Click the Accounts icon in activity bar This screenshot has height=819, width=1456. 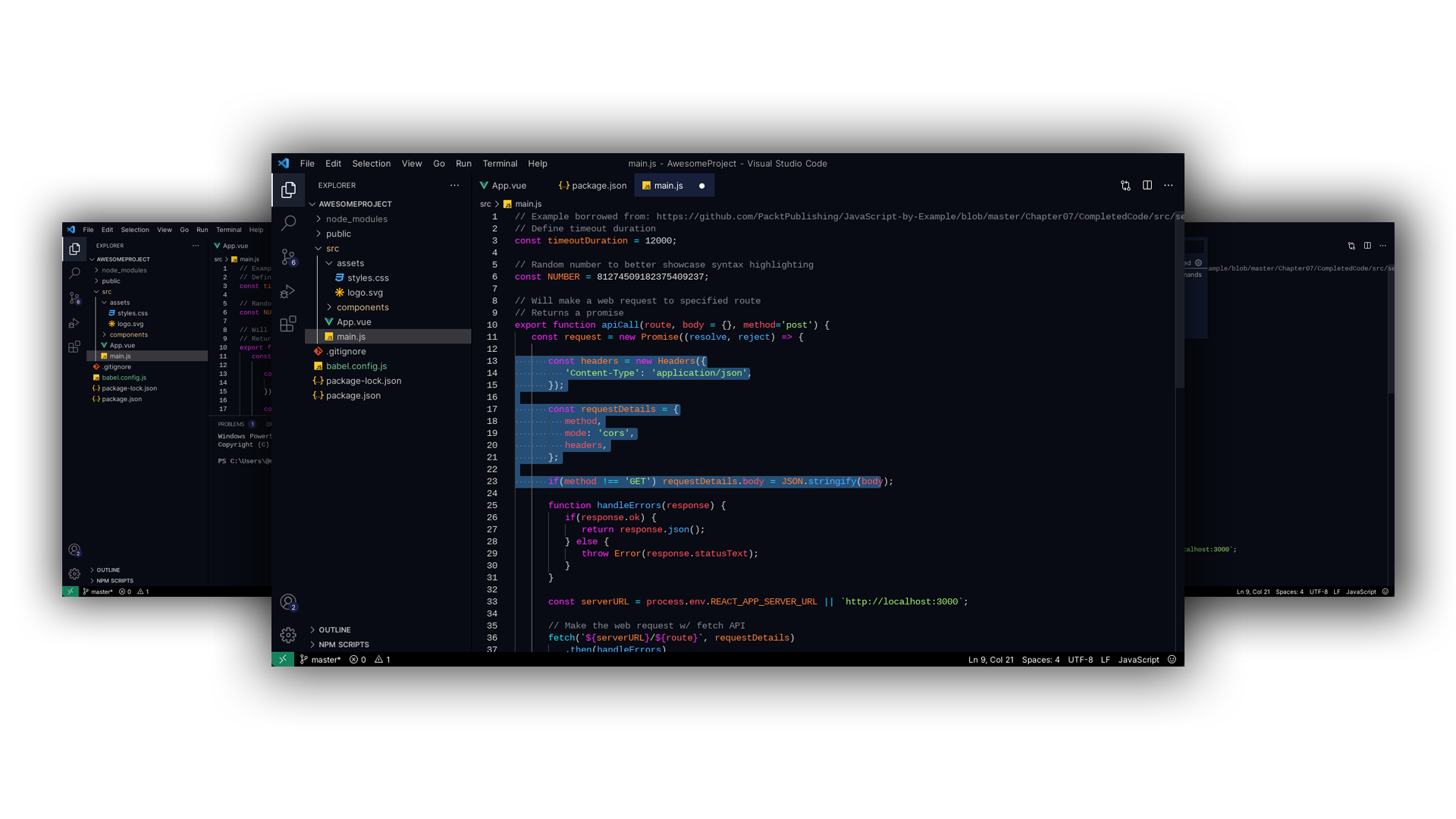[x=289, y=603]
